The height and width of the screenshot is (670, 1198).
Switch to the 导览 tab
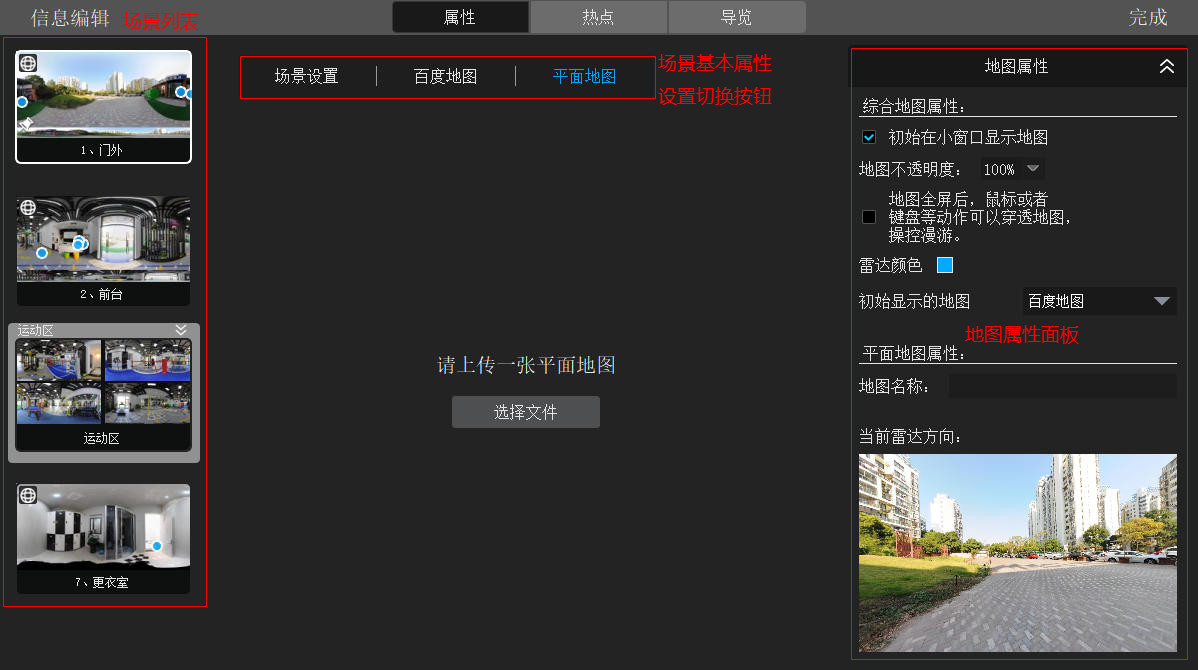click(x=736, y=17)
